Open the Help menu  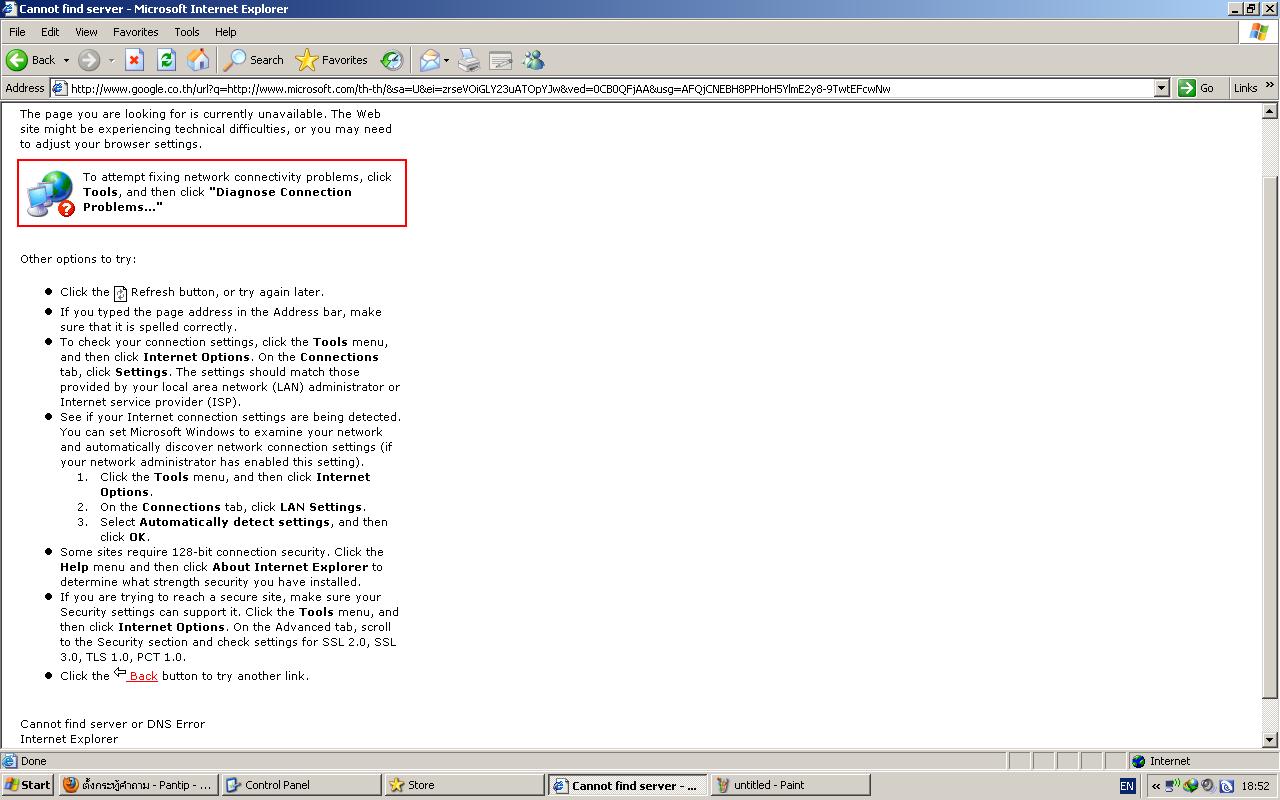tap(226, 32)
